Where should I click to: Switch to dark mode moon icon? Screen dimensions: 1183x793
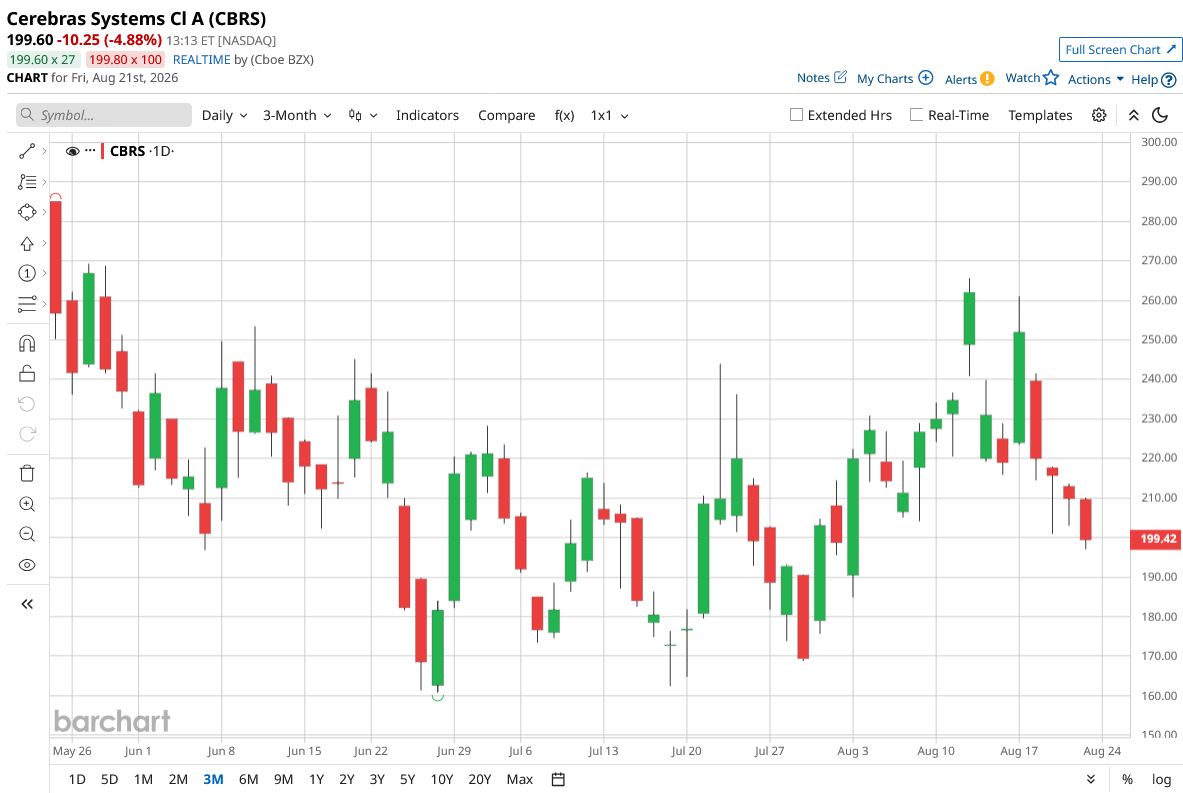1160,115
